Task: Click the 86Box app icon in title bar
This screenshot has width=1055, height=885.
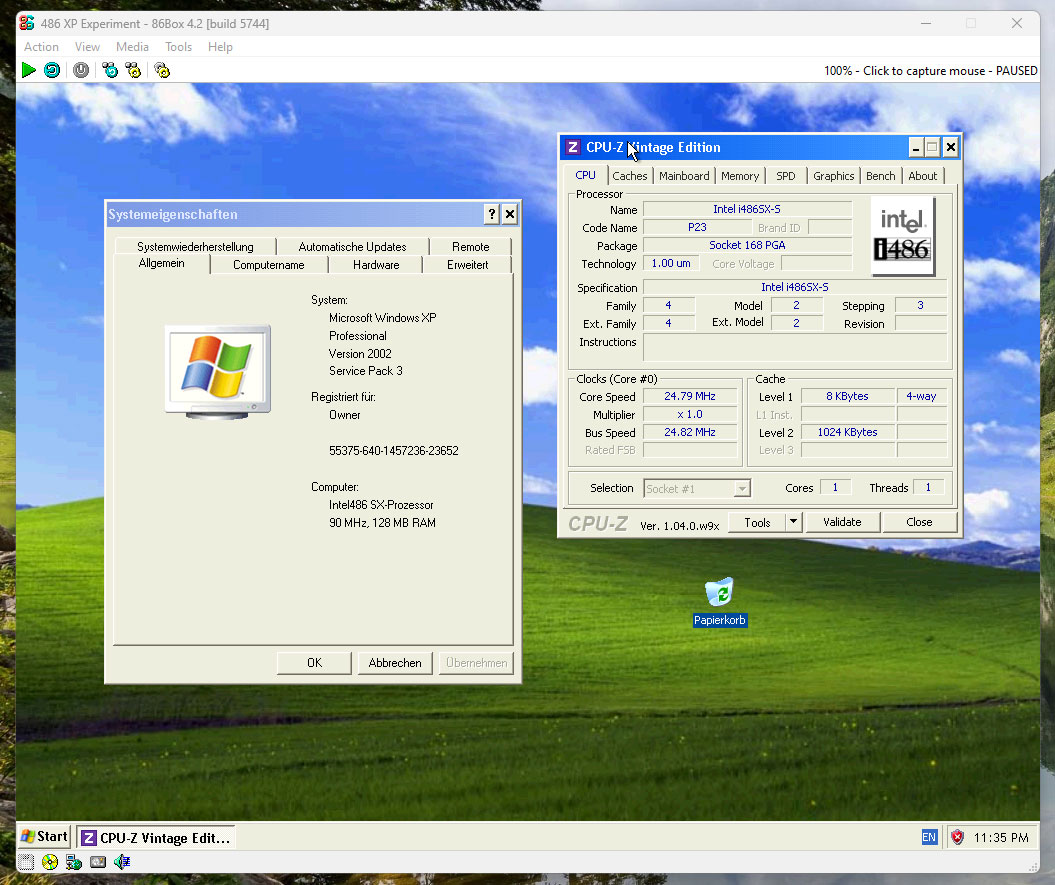Action: [27, 24]
